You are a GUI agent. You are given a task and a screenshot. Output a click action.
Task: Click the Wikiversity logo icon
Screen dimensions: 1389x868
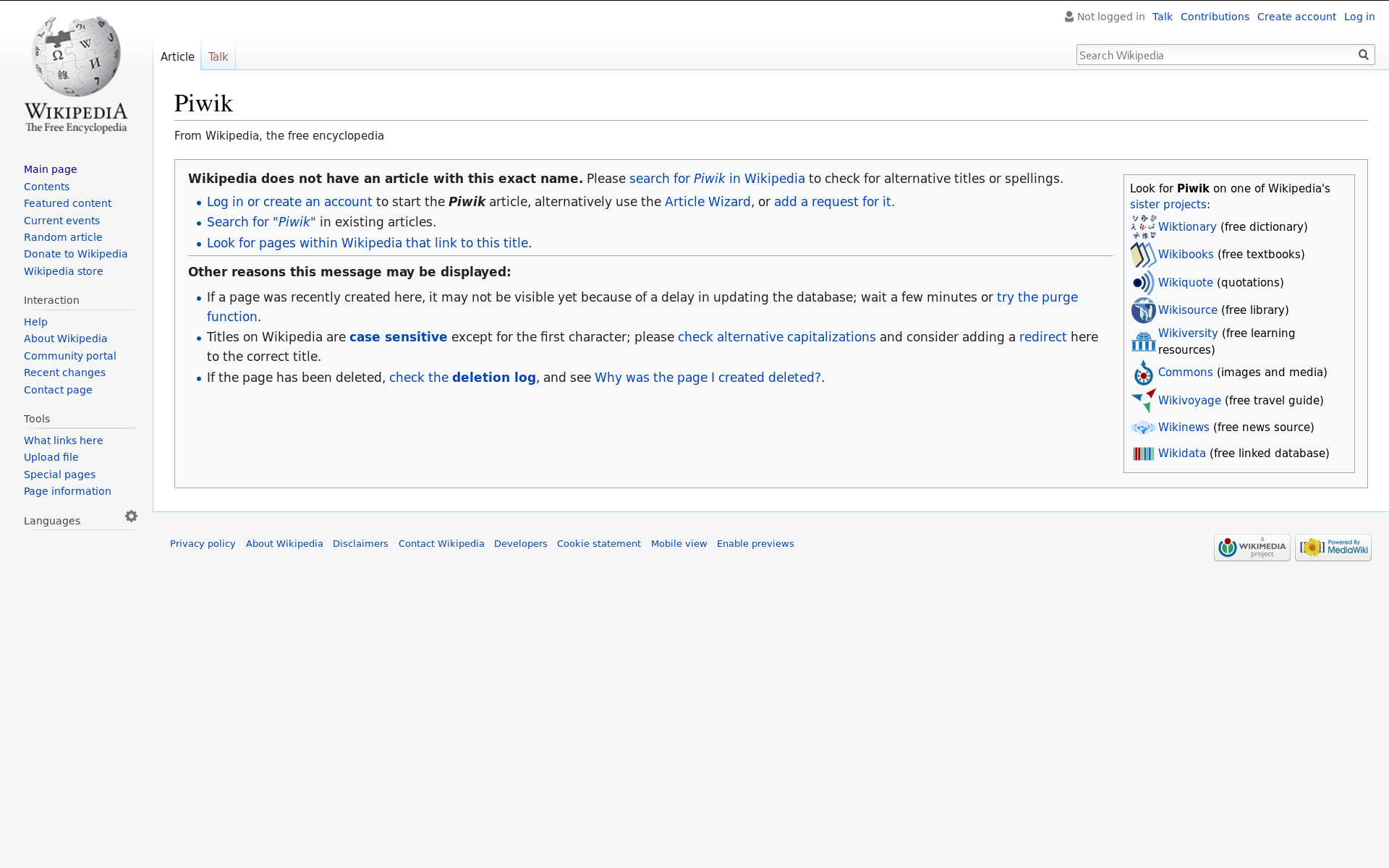click(1143, 341)
